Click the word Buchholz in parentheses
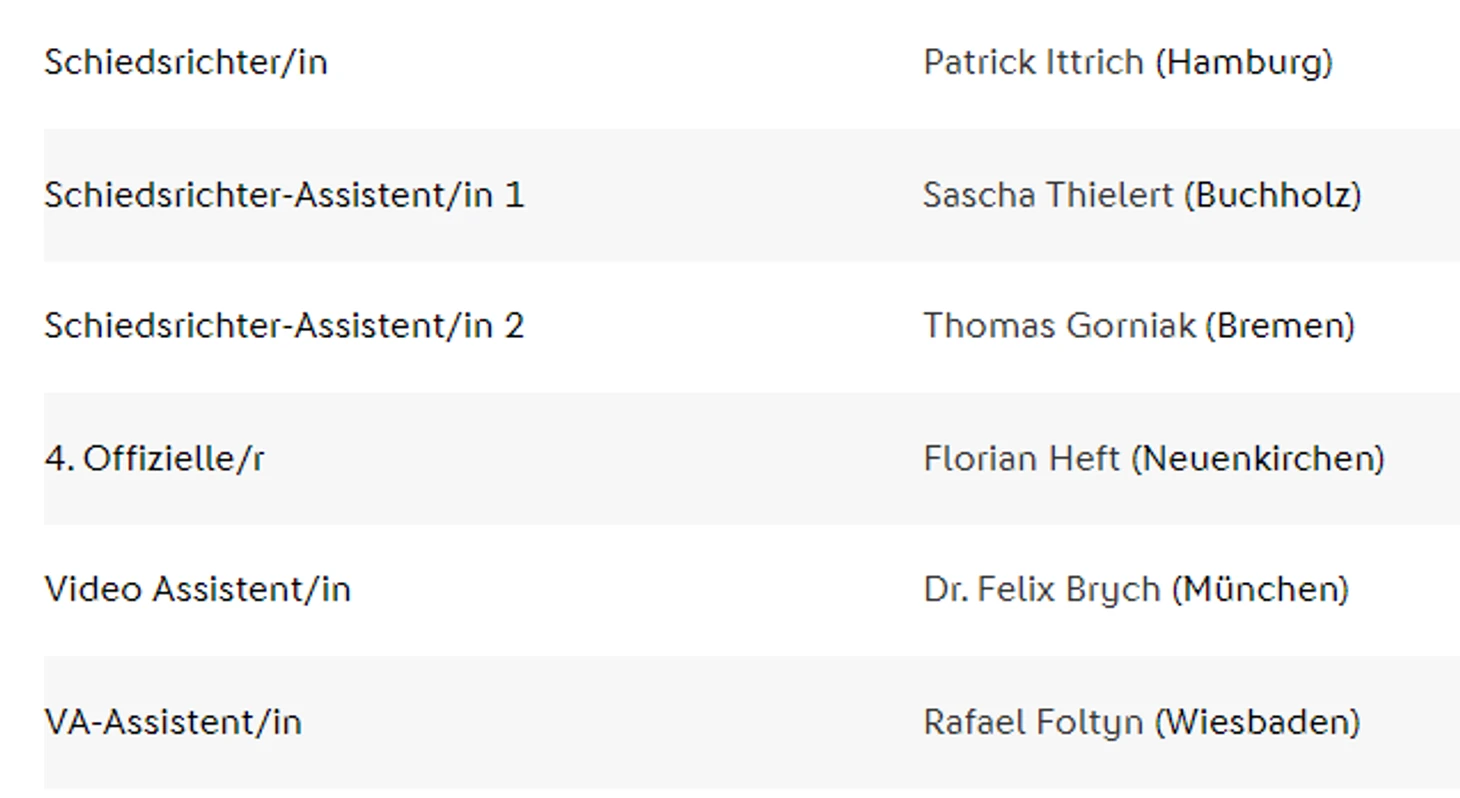This screenshot has height=798, width=1460. click(x=1273, y=194)
